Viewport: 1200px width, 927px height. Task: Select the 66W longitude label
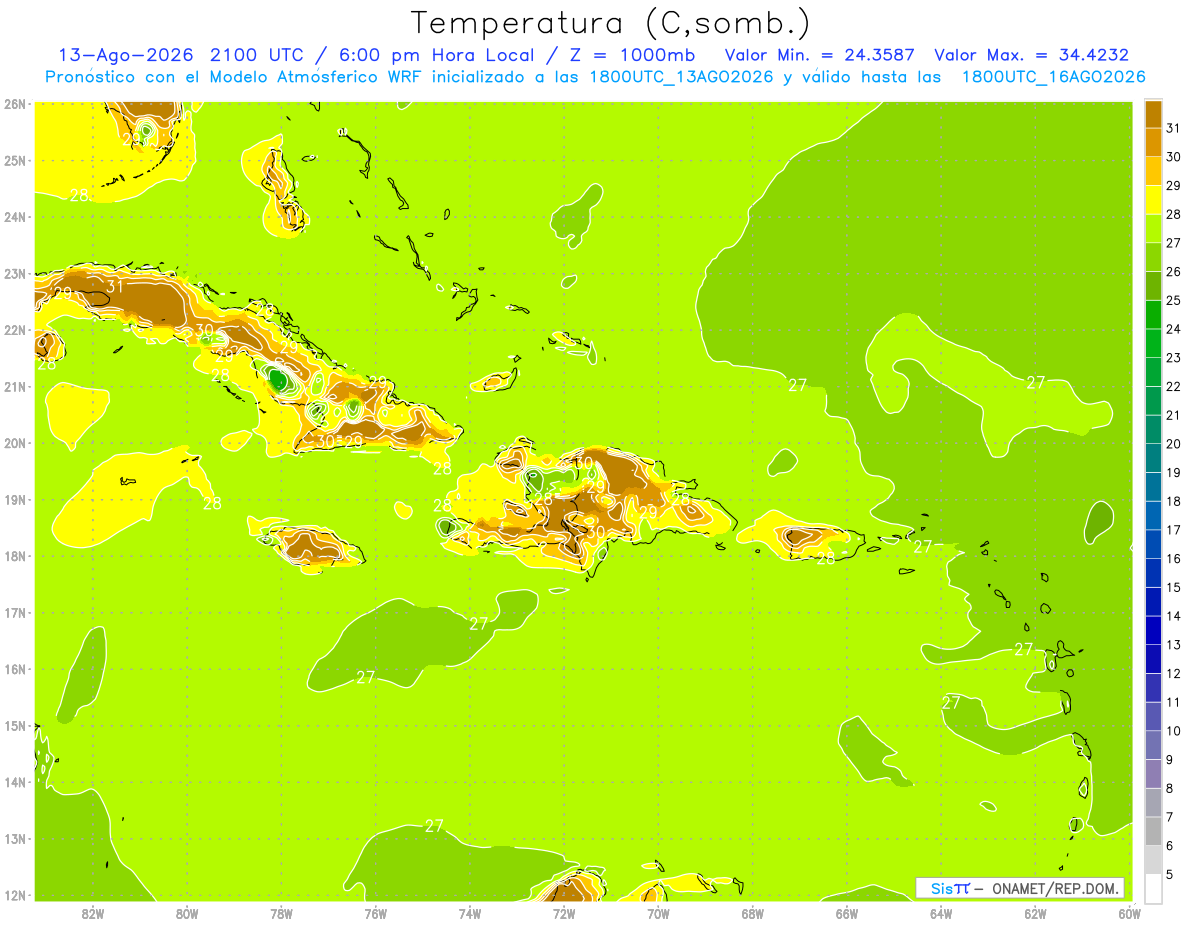pos(847,913)
